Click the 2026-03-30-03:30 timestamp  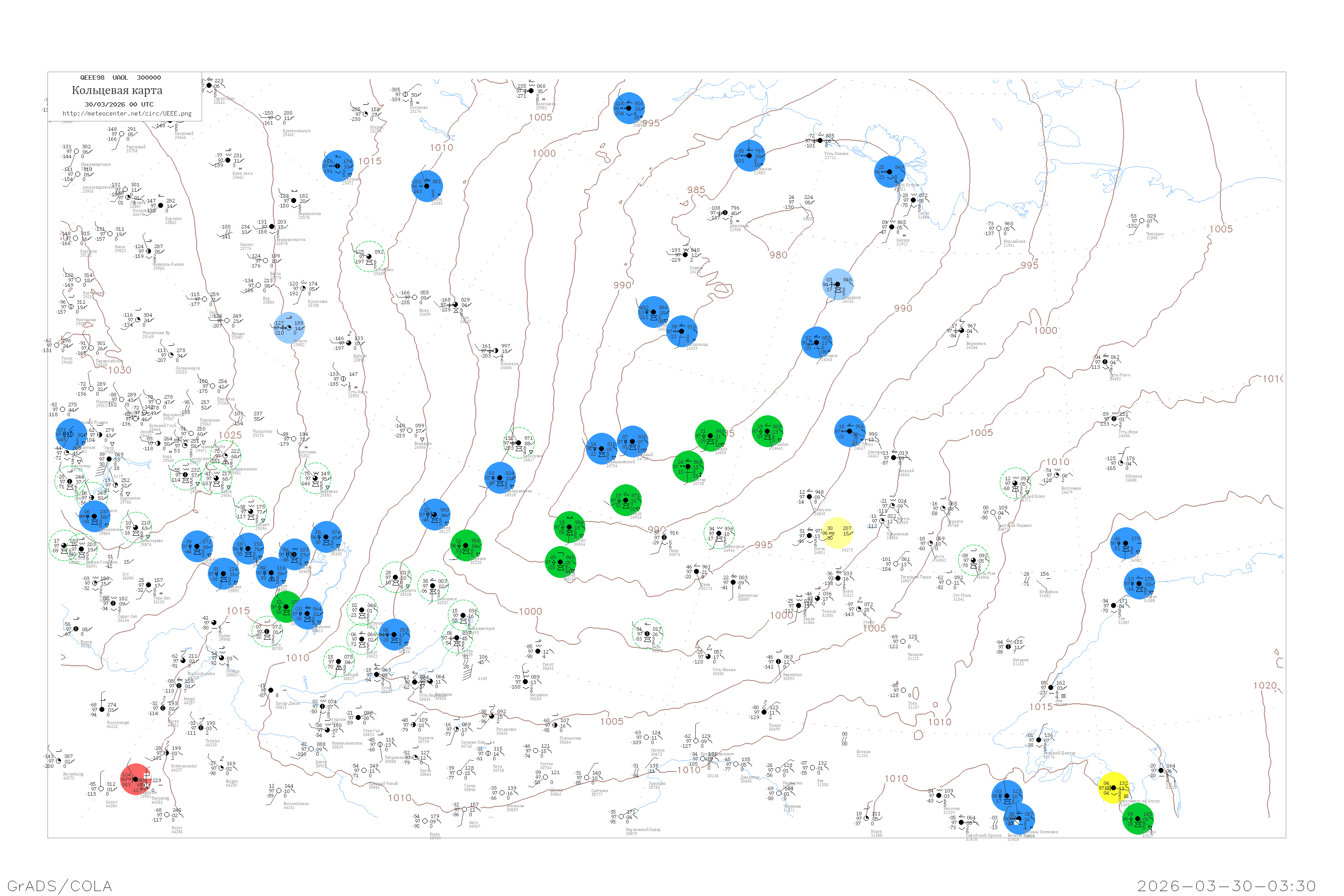tap(1226, 886)
